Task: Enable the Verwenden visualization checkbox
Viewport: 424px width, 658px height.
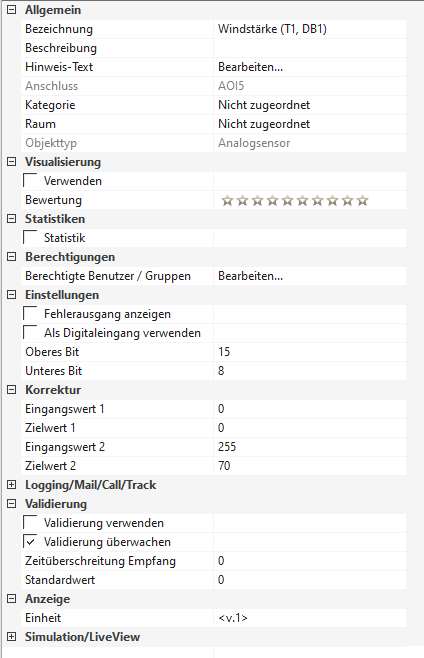Action: coord(30,180)
